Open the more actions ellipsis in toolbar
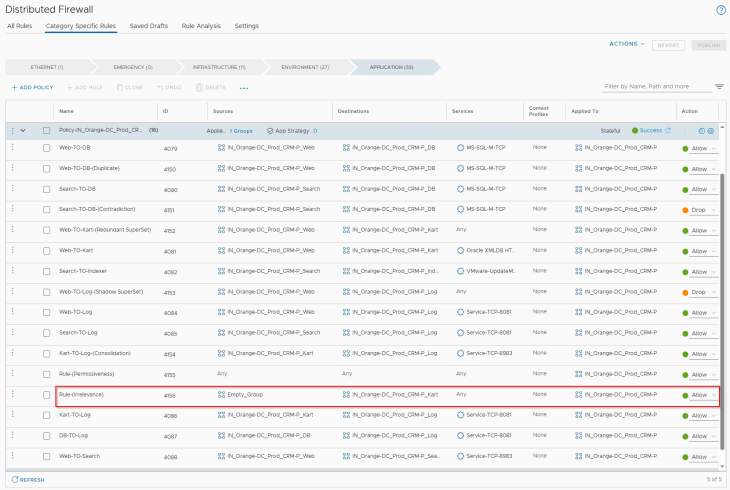Screen dimensions: 730x490 tap(243, 88)
